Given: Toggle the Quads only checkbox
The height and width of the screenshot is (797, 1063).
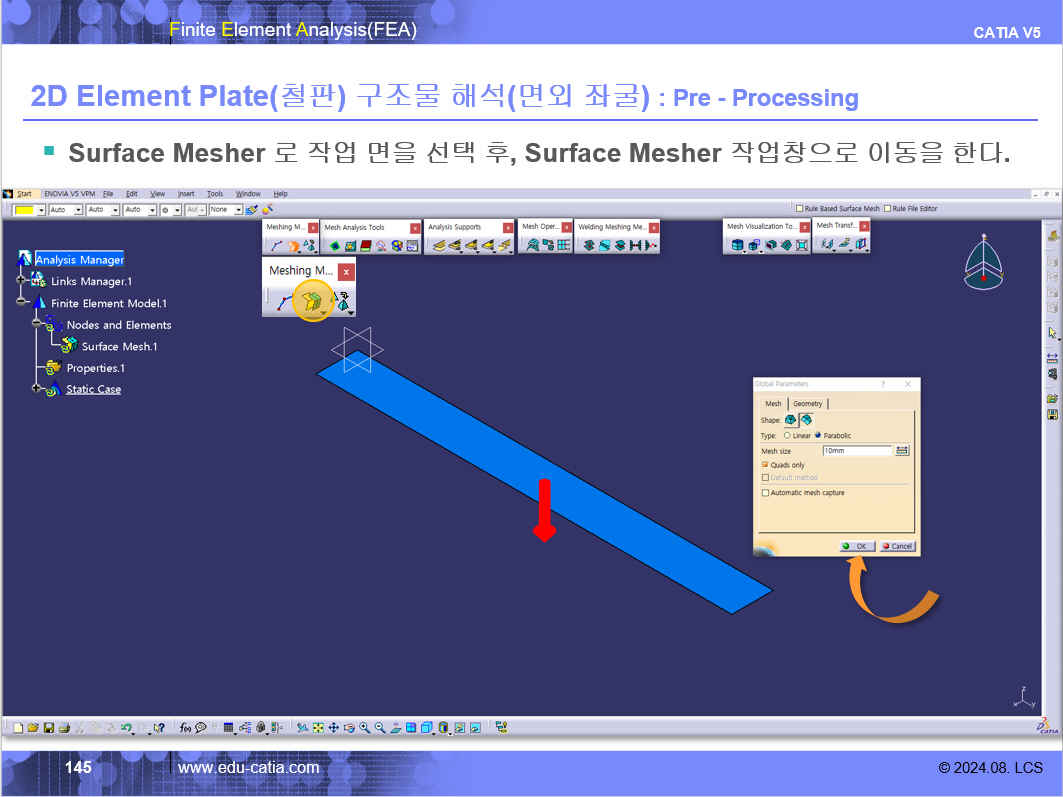Looking at the screenshot, I should 765,465.
